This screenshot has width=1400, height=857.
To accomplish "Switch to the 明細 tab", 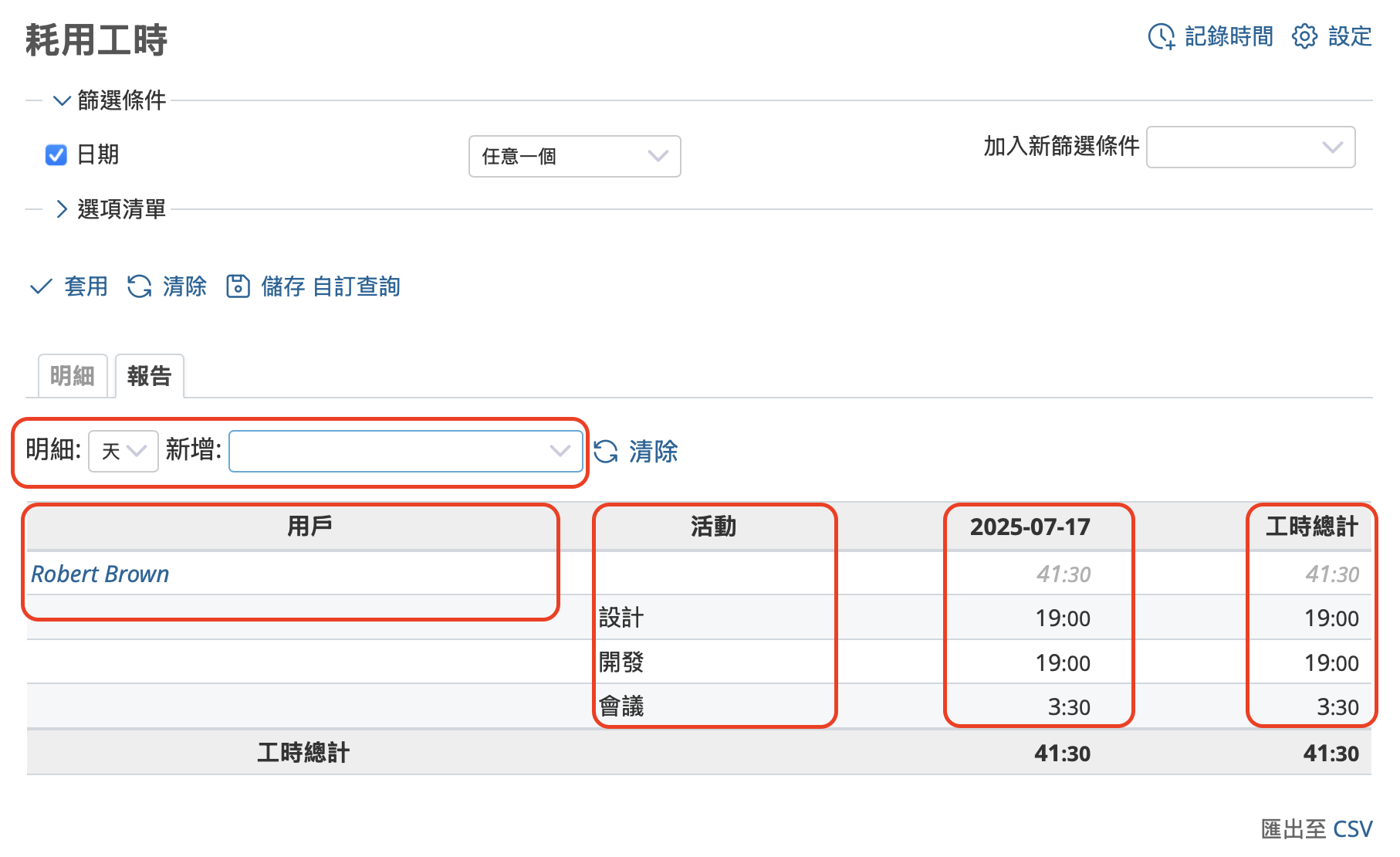I will click(x=73, y=376).
